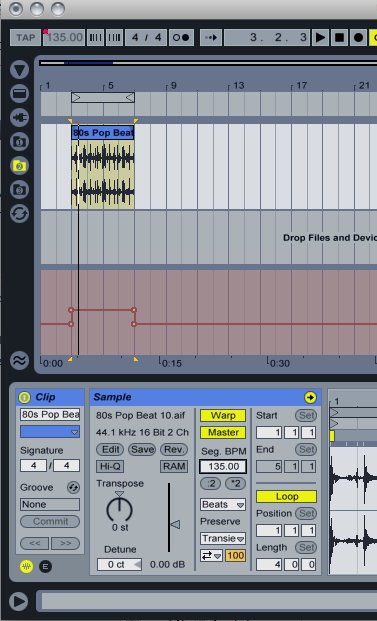
Task: Toggle the Clip activator button
Action: (24, 397)
